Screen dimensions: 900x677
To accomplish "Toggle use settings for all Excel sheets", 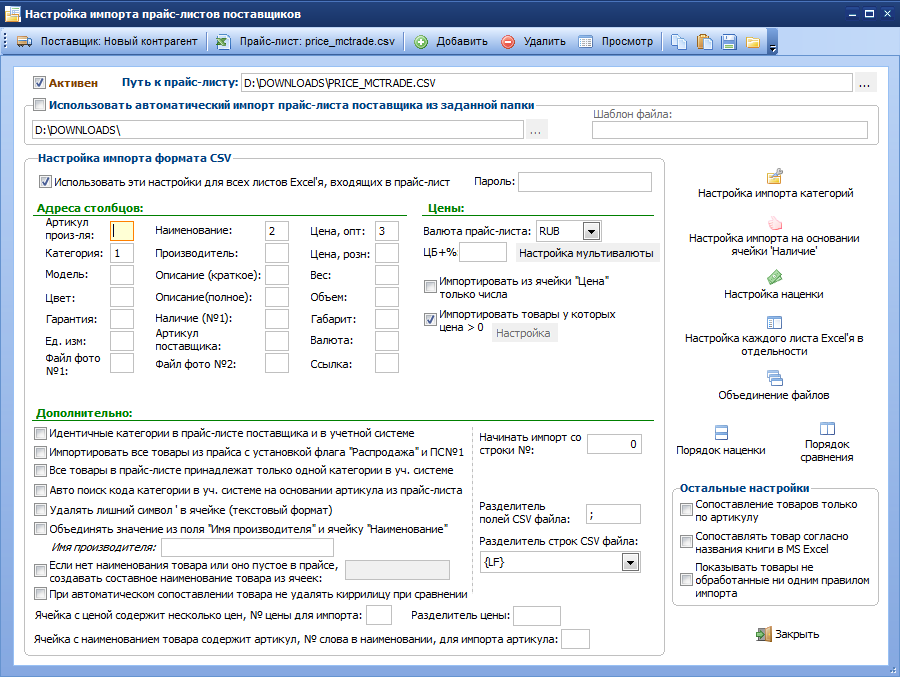I will click(45, 182).
